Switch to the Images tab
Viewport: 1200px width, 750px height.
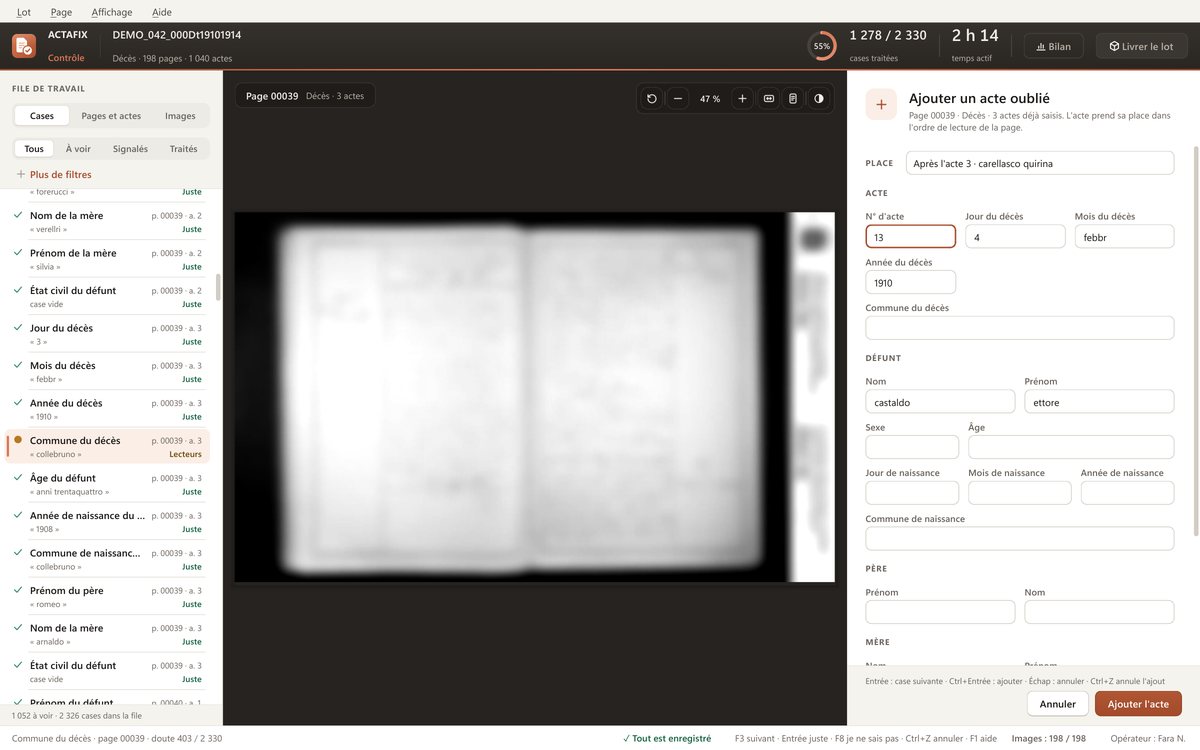(180, 116)
